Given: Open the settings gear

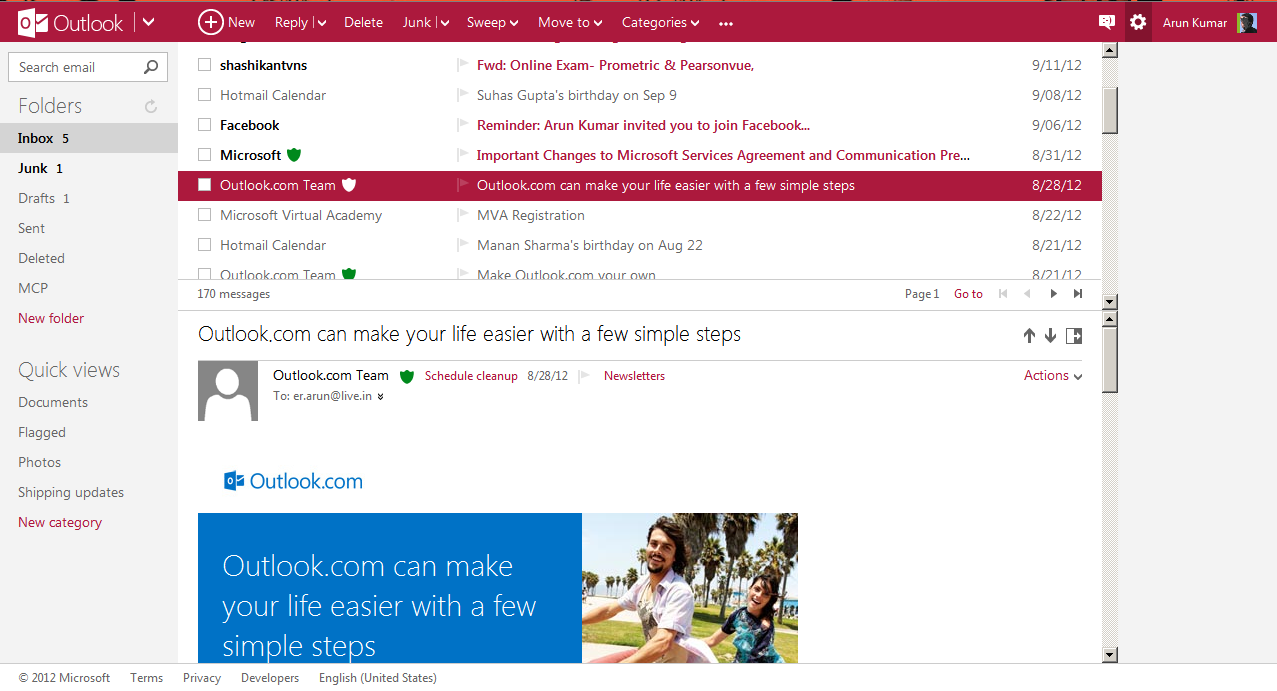Looking at the screenshot, I should (x=1138, y=22).
